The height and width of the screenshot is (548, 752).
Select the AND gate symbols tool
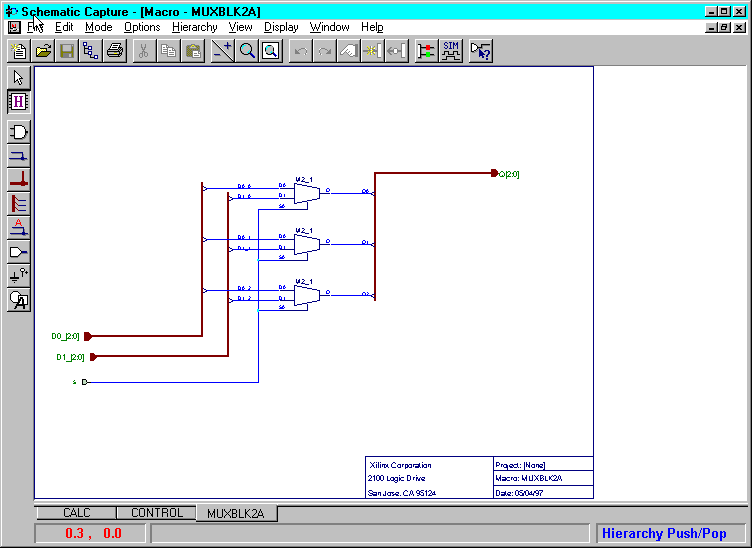[x=18, y=132]
